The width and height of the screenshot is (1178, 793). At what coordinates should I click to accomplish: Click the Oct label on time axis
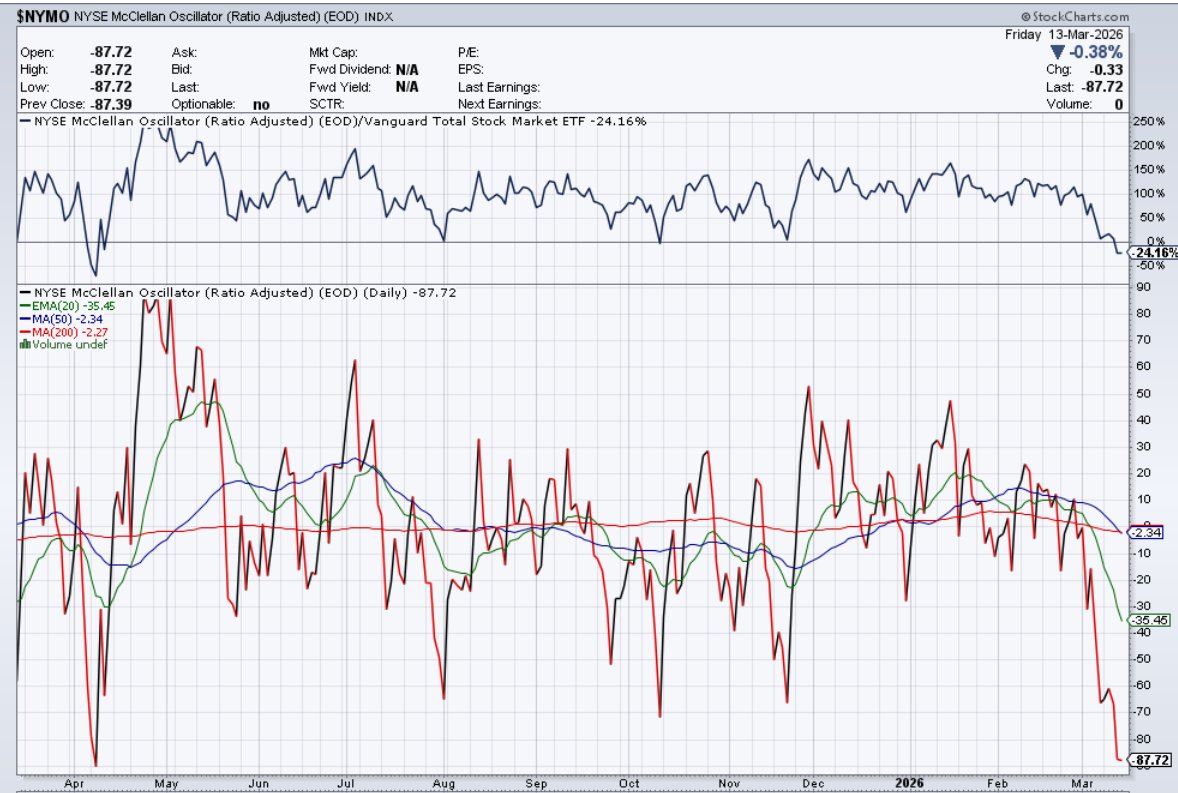[x=629, y=783]
